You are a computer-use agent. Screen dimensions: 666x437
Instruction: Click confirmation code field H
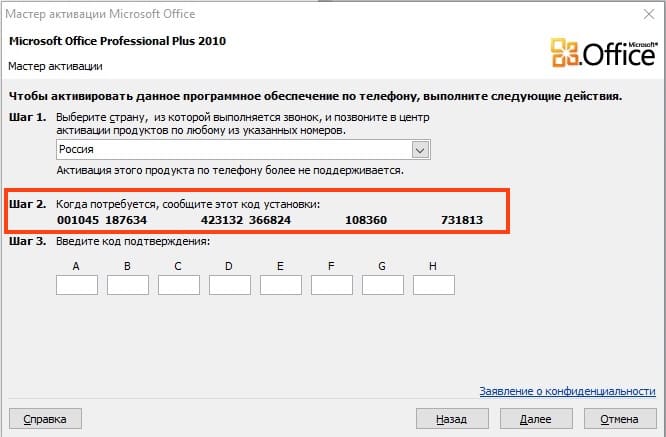(434, 285)
